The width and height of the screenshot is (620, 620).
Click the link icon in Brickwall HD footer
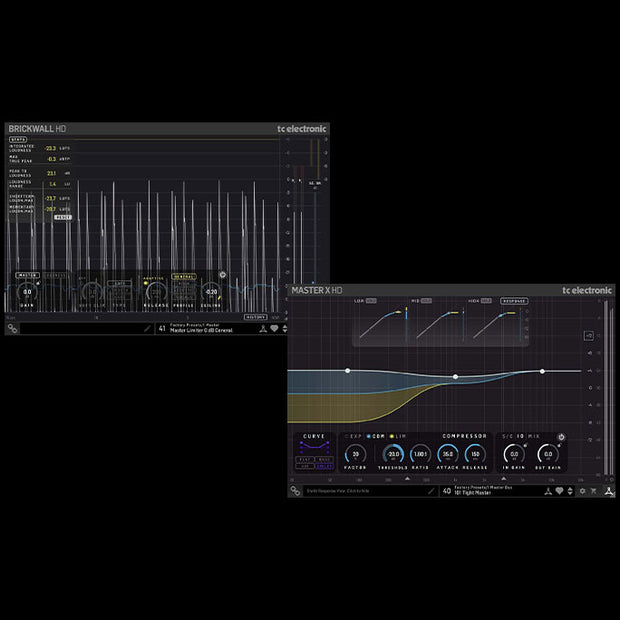point(13,329)
